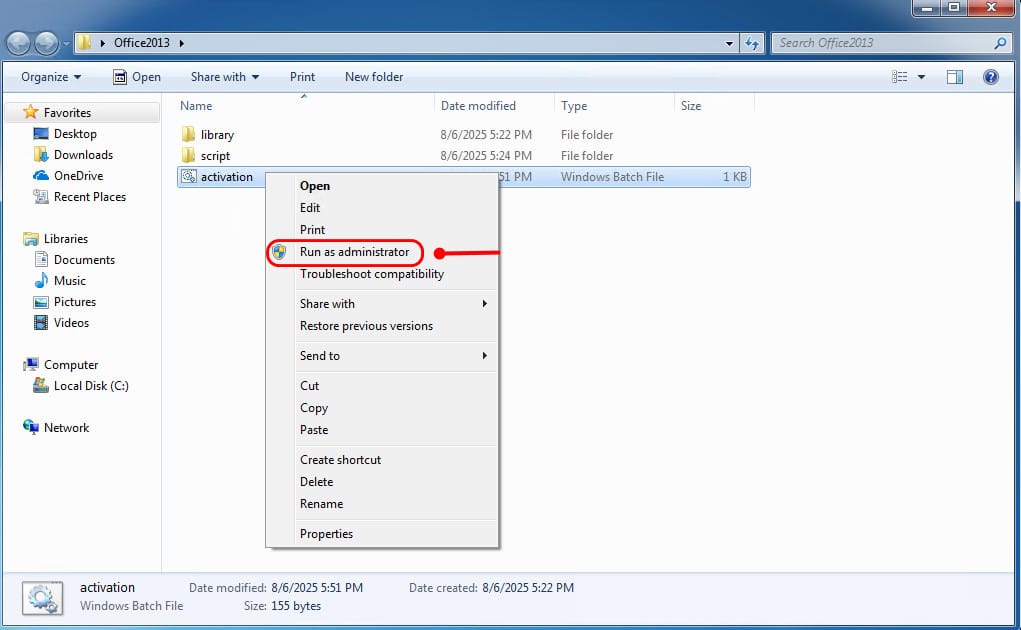This screenshot has height=630, width=1021.
Task: Click the Local Disk (C:) label
Action: coord(91,385)
